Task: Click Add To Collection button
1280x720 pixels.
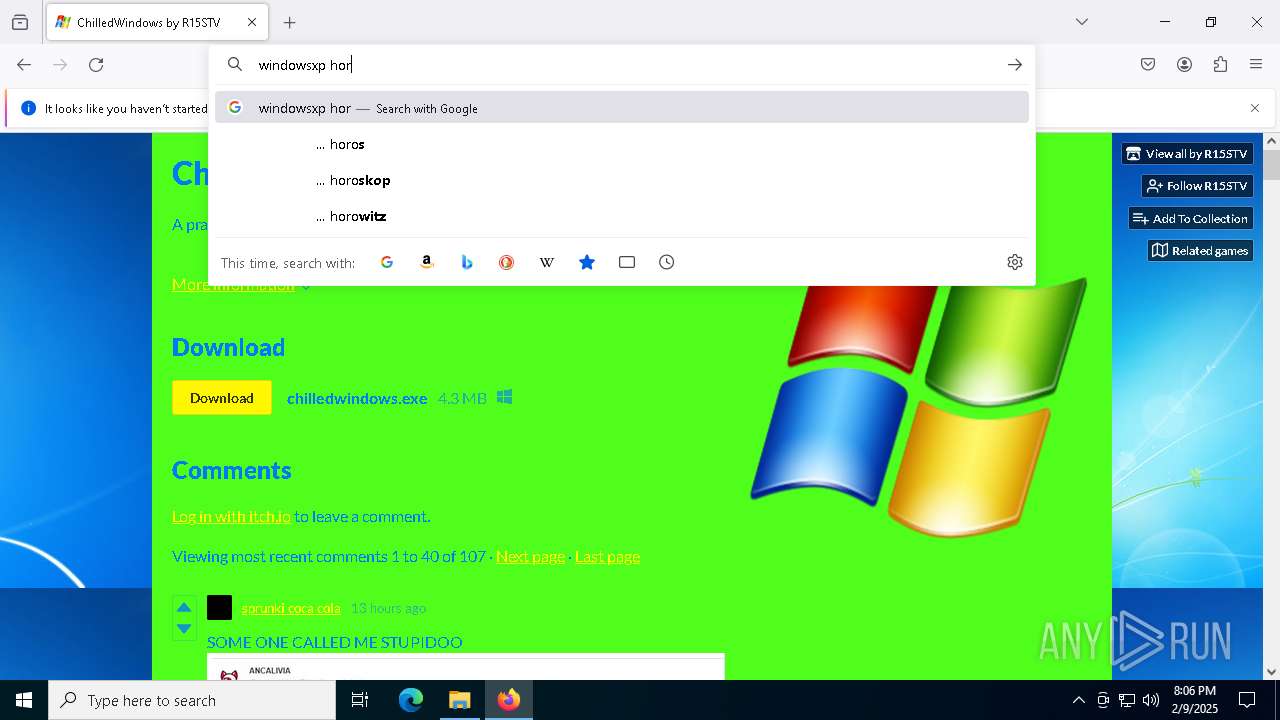Action: tap(1190, 218)
